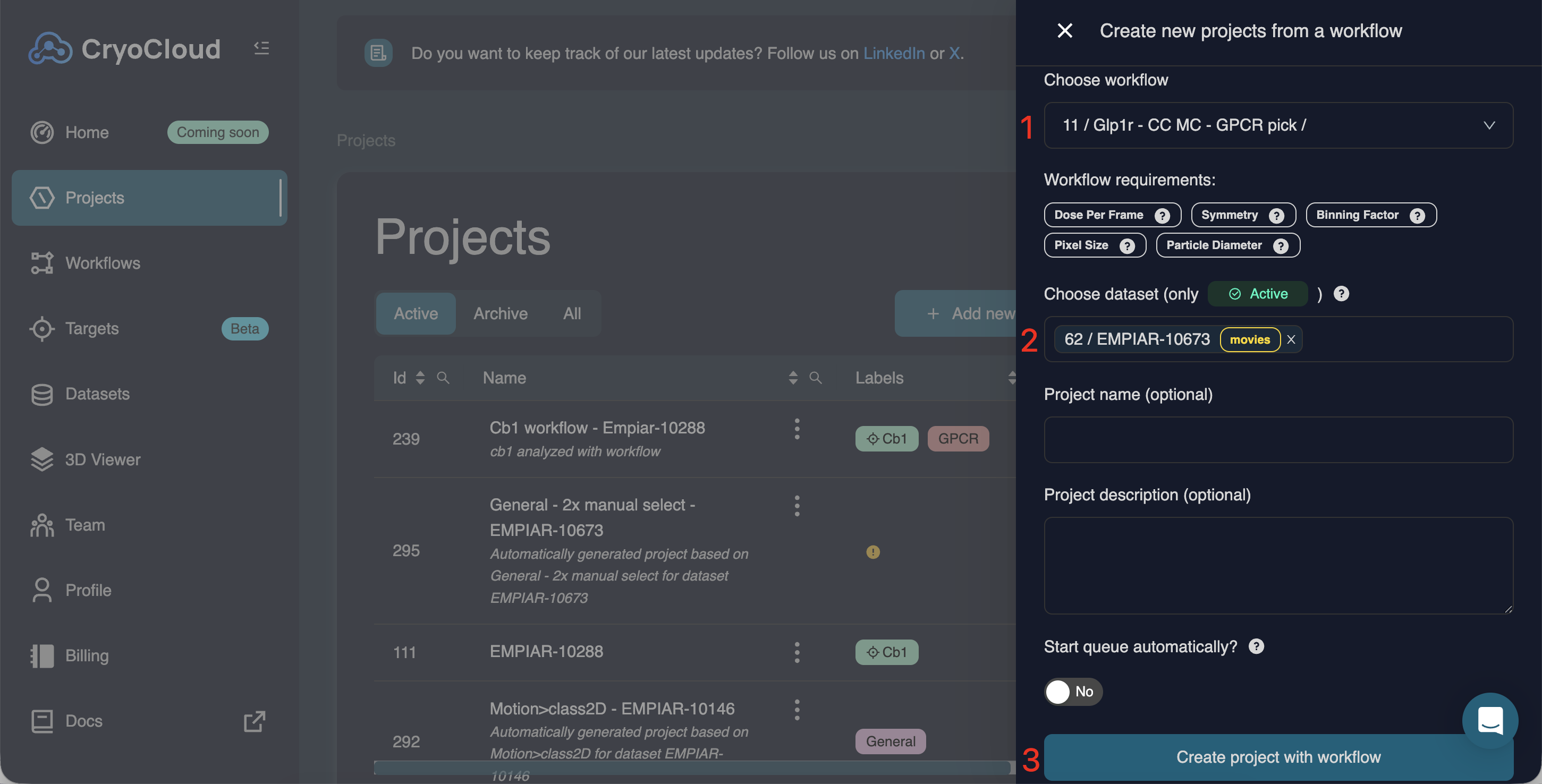Sort the projects table by Id column
Screen dimensions: 1542x784
click(420, 378)
